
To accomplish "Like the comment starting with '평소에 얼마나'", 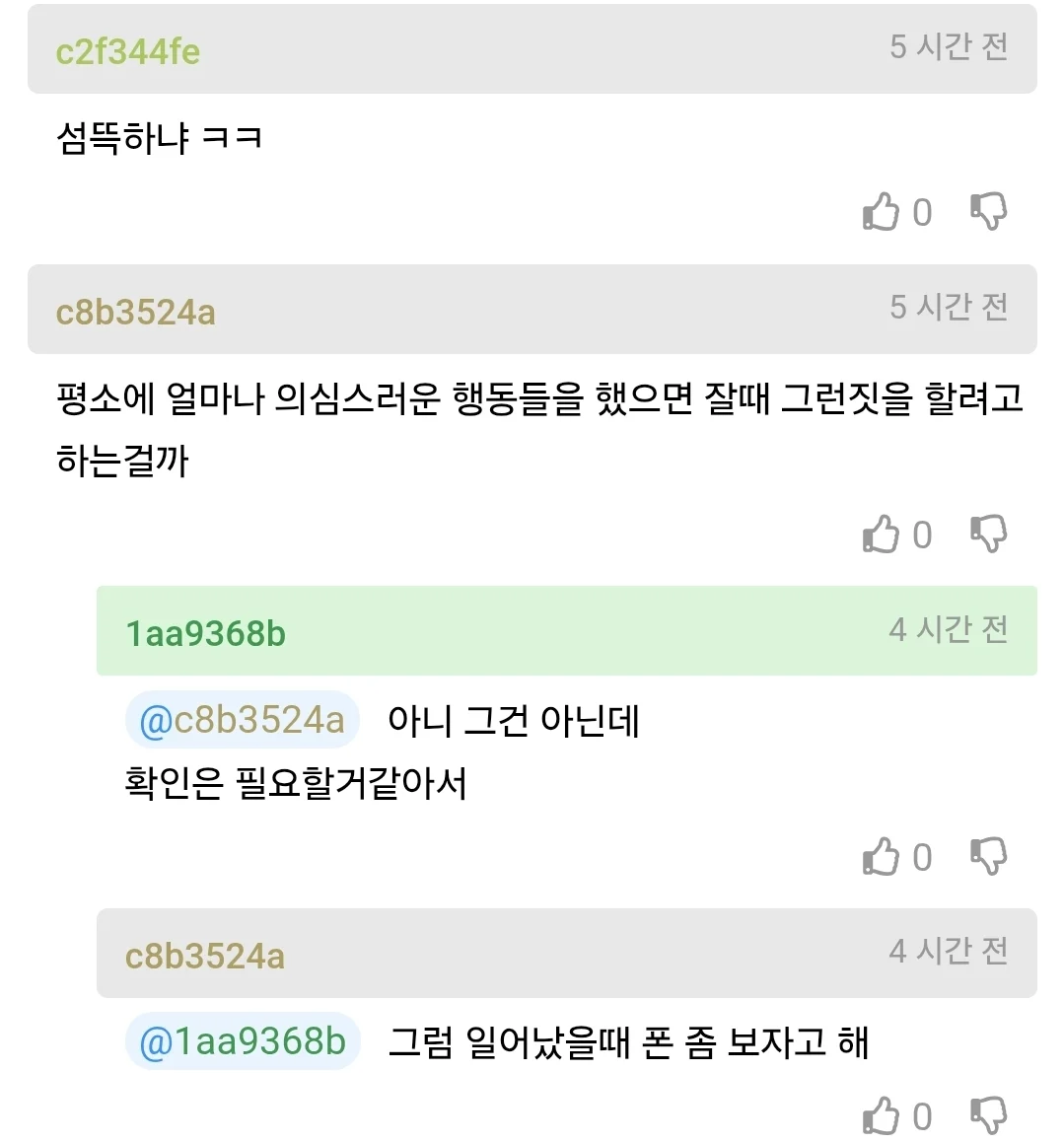I will (881, 535).
